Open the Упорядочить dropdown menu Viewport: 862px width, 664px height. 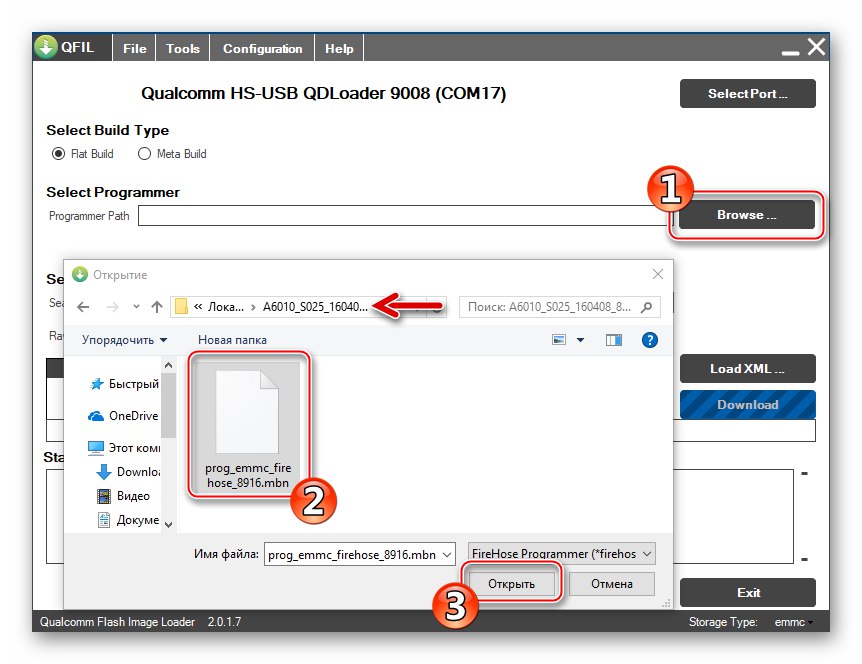pos(124,340)
